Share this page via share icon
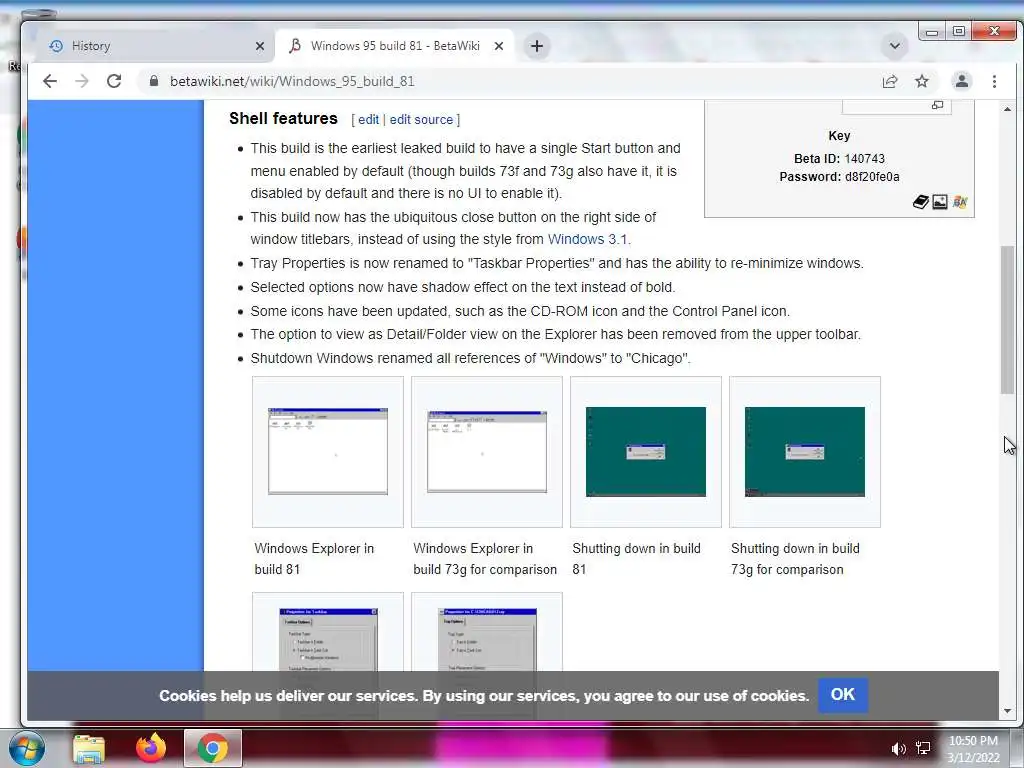 coord(889,81)
